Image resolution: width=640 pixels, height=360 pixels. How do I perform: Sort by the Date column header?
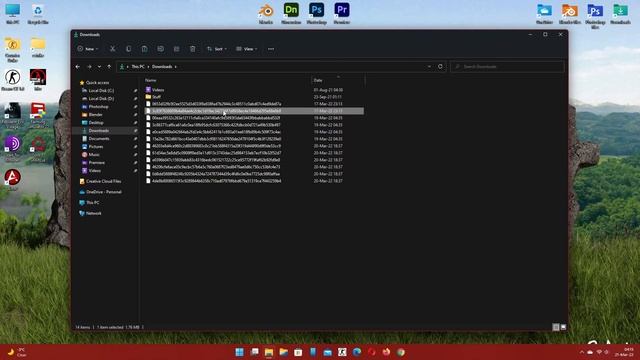318,80
